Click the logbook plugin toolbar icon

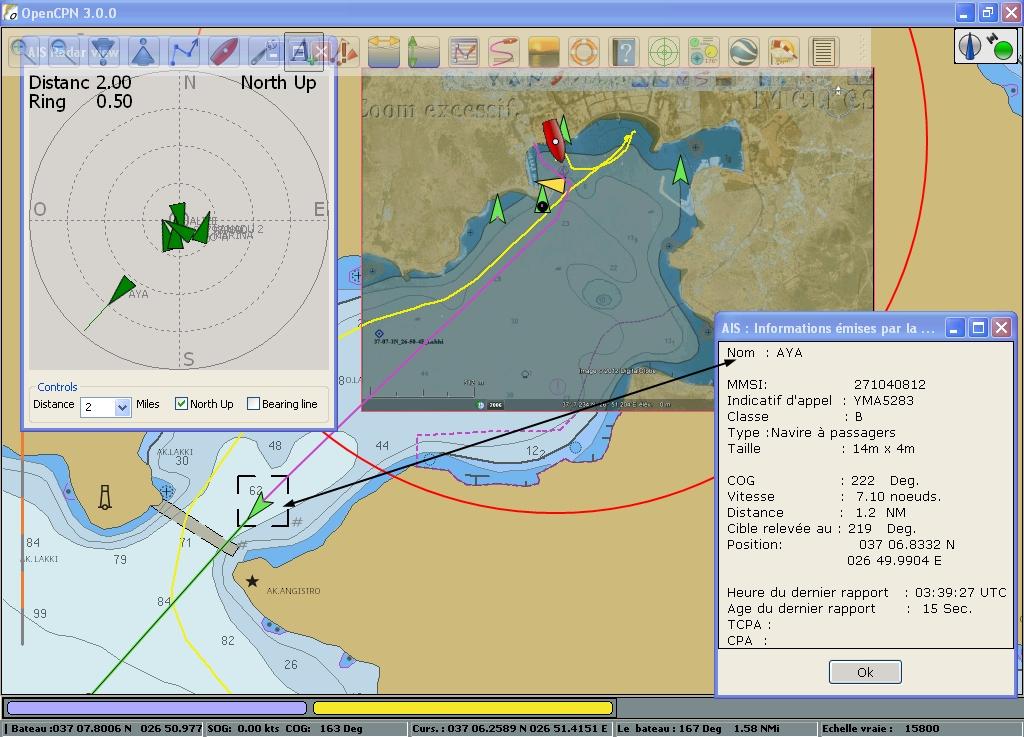(x=784, y=51)
